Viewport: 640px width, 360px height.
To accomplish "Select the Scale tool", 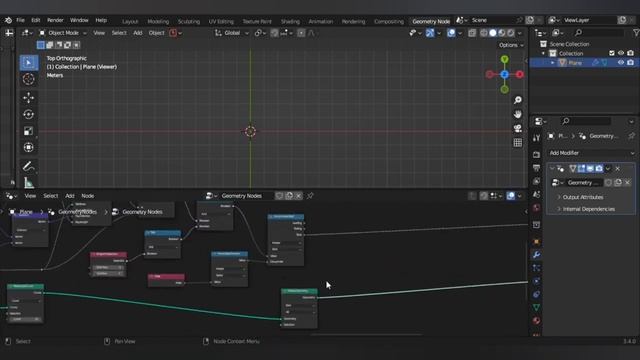I will pyautogui.click(x=29, y=131).
